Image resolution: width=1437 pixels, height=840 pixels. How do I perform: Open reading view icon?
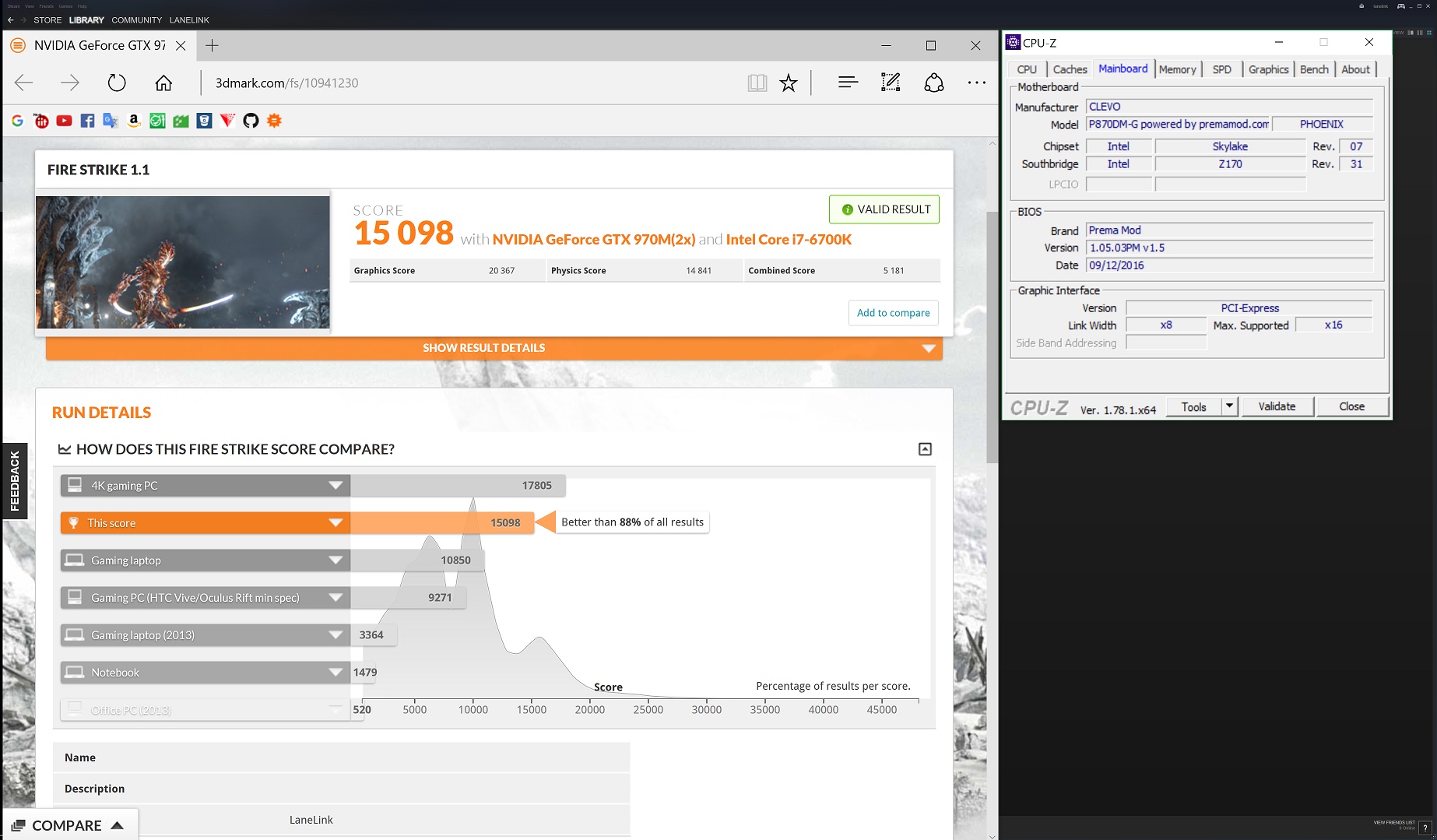757,83
